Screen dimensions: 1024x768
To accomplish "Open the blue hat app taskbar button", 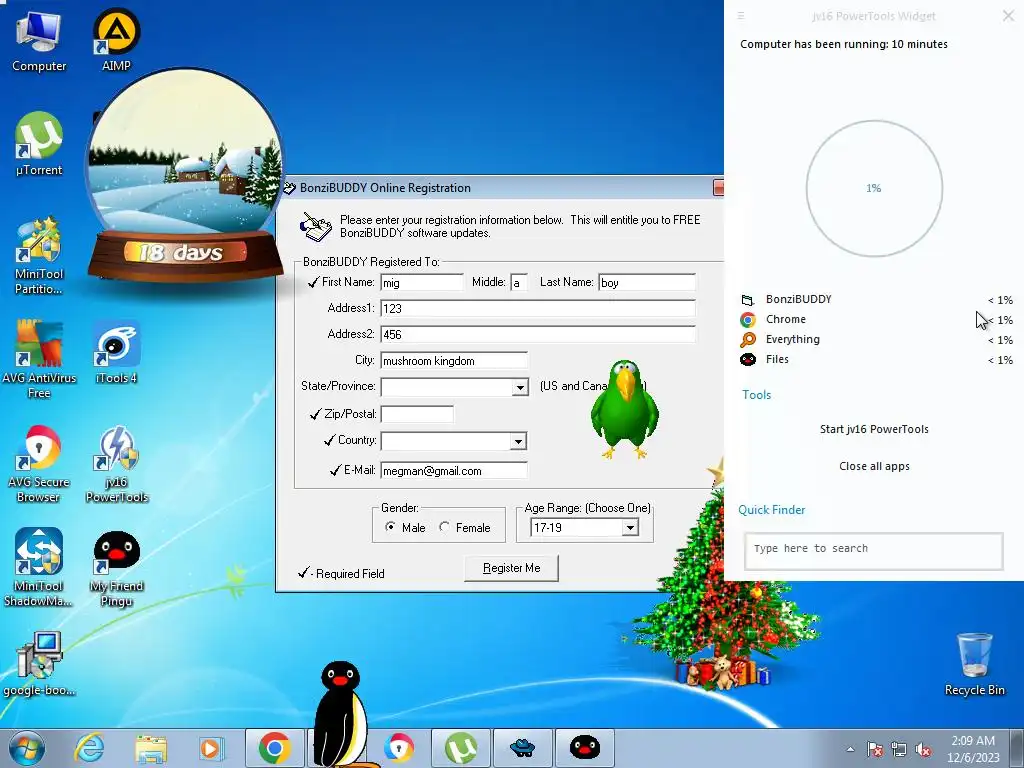I will pyautogui.click(x=522, y=748).
